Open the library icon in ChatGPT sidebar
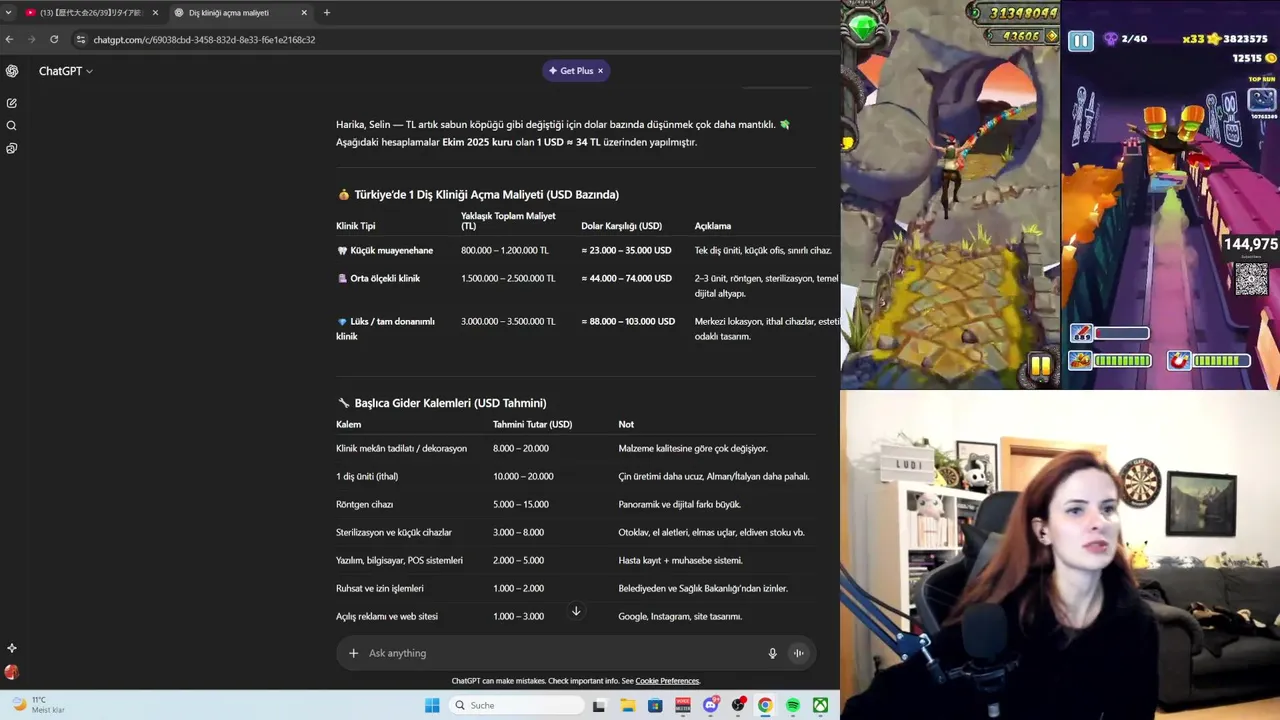The width and height of the screenshot is (1280, 720). [x=12, y=148]
